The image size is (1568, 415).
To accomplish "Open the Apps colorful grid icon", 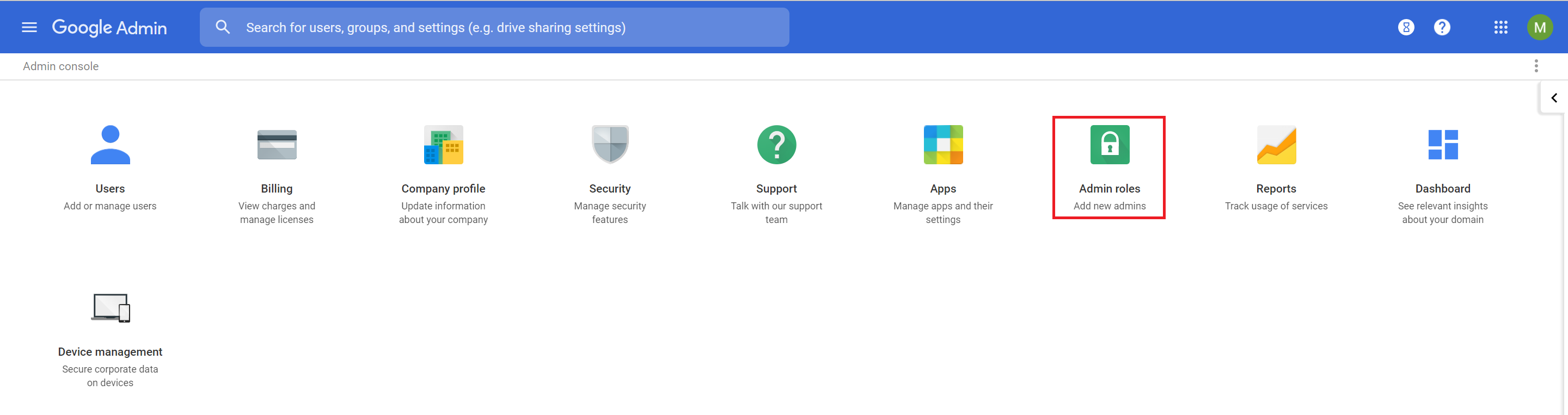I will [943, 145].
